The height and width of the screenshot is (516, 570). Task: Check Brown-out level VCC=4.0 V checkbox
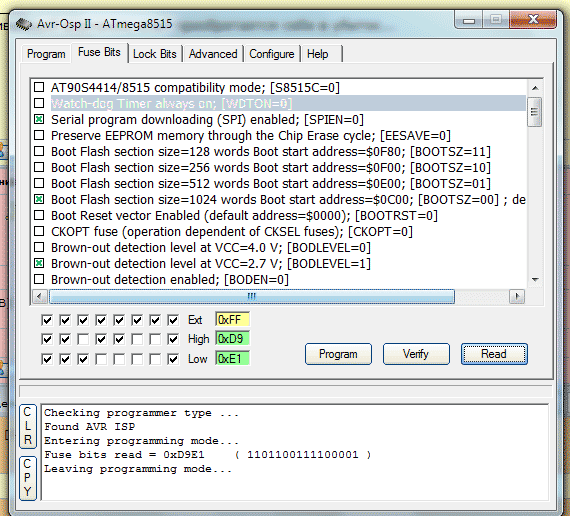(x=39, y=247)
